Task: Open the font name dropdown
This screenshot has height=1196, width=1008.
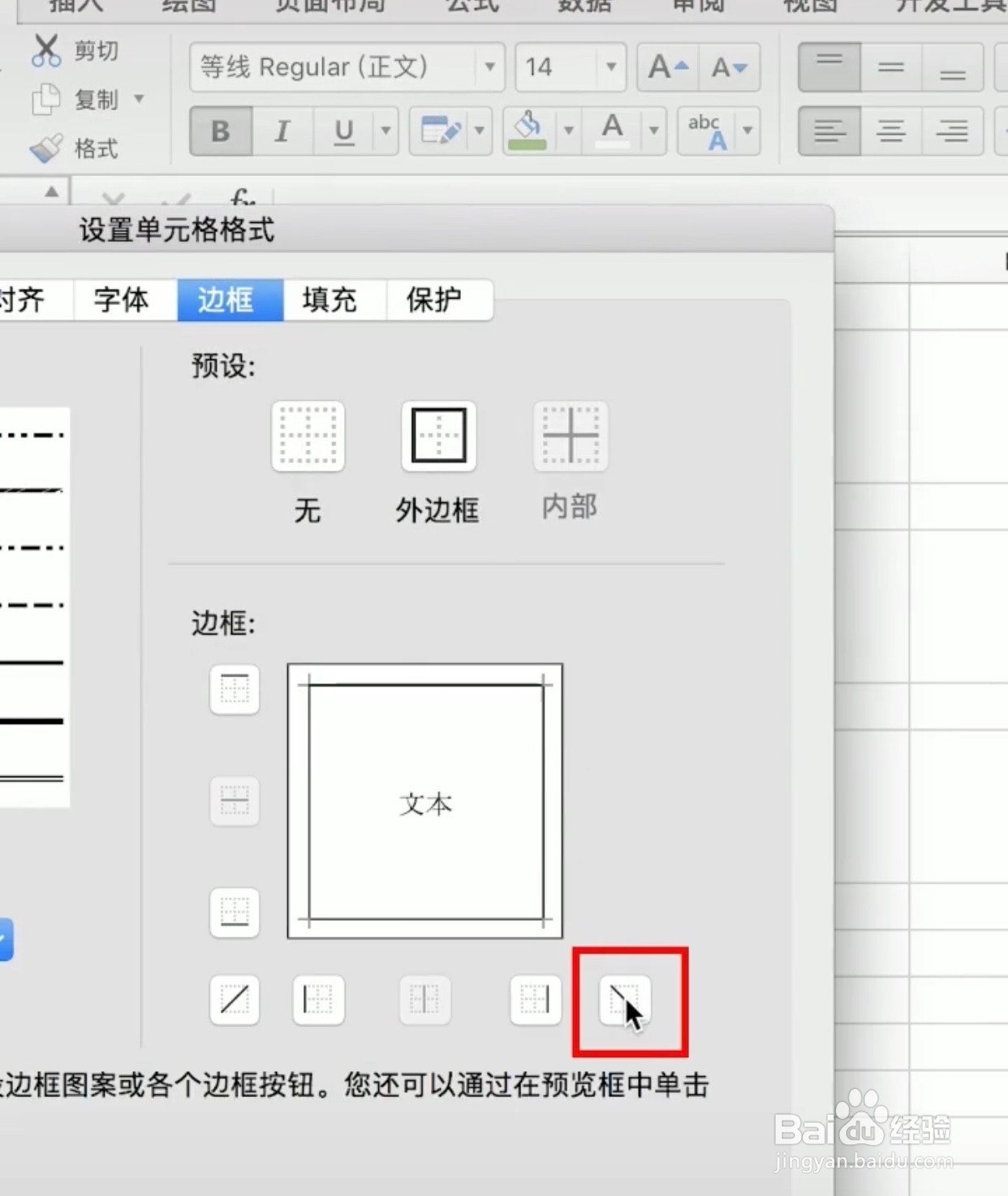Action: (489, 68)
